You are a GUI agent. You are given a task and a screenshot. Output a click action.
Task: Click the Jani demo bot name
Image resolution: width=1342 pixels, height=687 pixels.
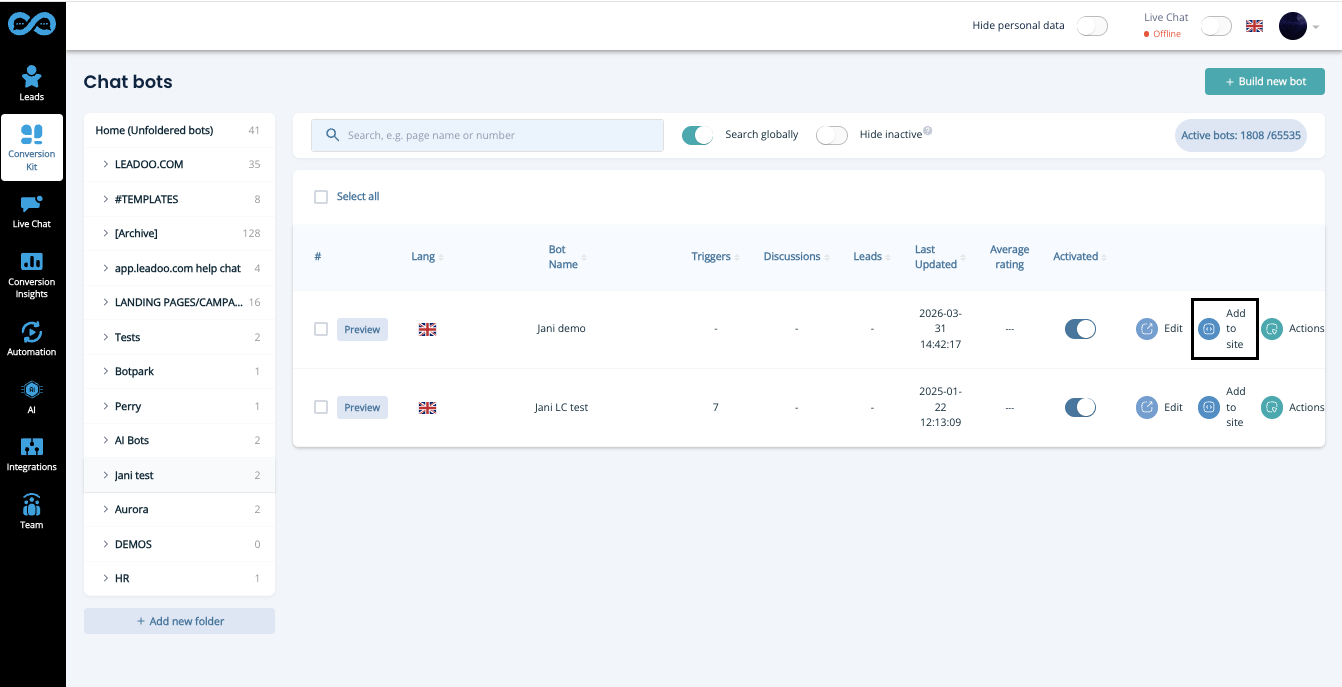[x=559, y=329]
